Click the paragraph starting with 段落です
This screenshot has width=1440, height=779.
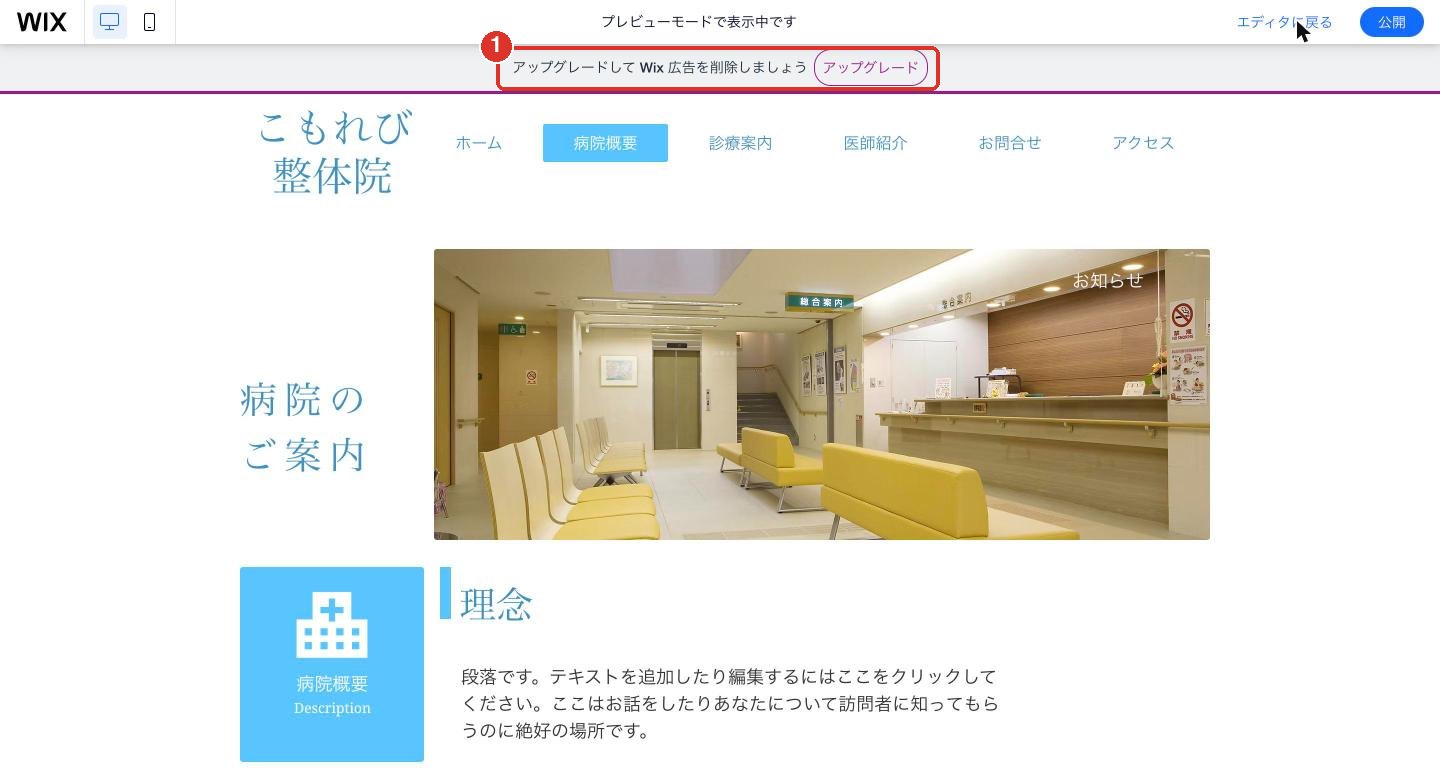click(x=730, y=703)
